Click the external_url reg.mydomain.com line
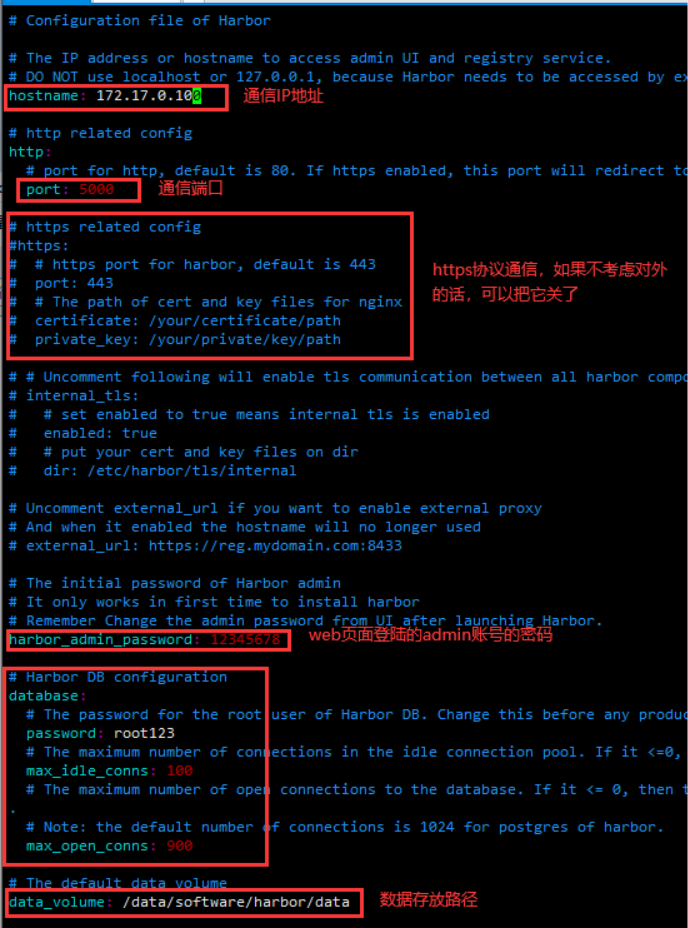 click(205, 546)
